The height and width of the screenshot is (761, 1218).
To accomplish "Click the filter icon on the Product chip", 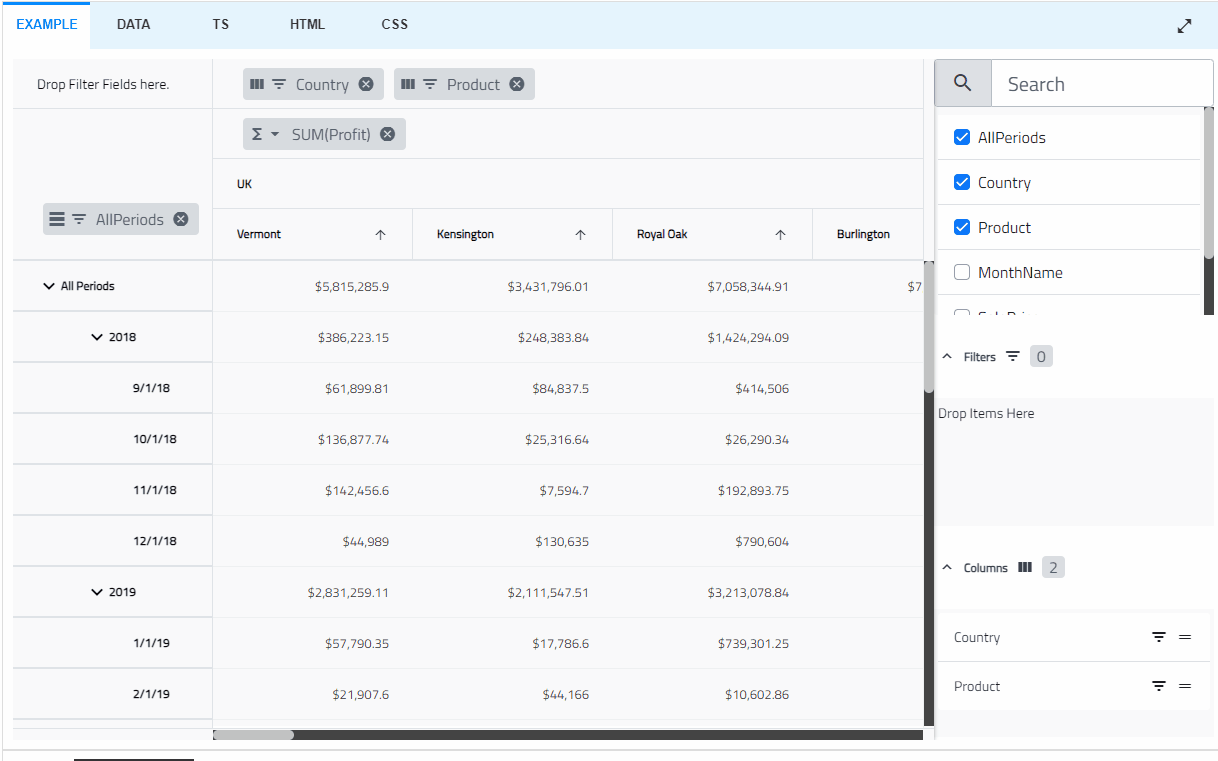I will [429, 84].
